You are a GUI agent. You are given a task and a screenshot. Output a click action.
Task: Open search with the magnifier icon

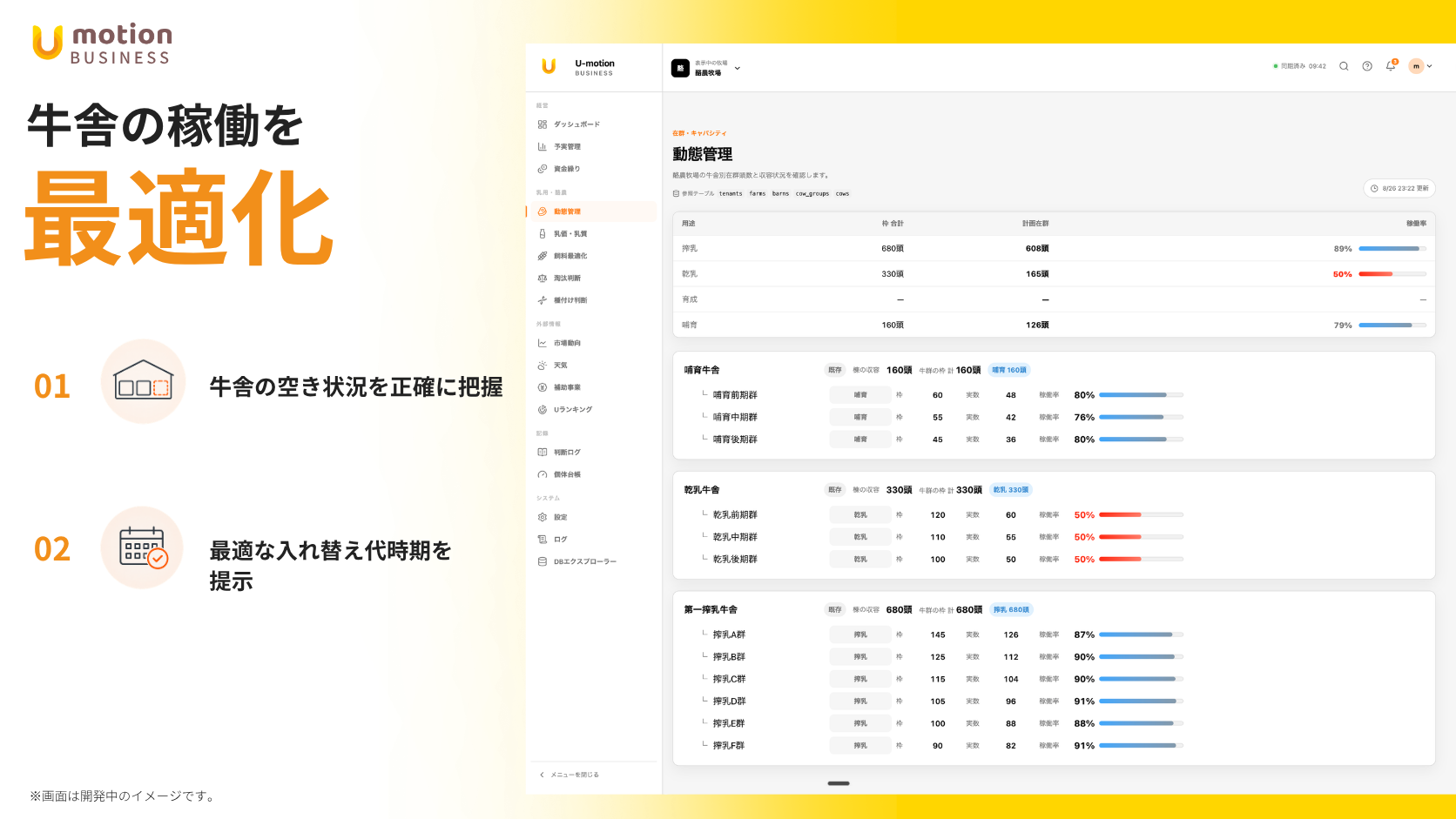[1344, 66]
